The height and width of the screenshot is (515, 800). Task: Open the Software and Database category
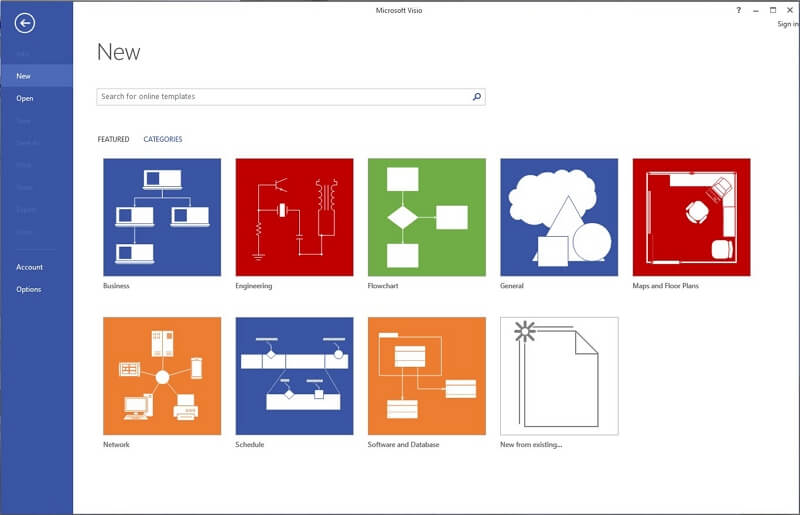click(x=427, y=376)
